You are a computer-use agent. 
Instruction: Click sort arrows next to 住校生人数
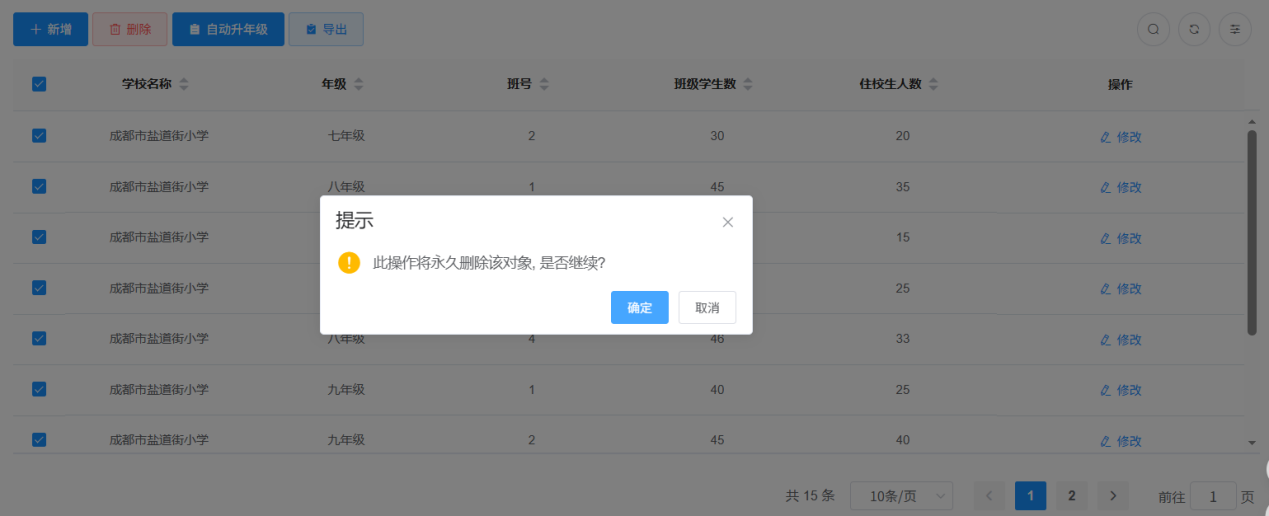[x=933, y=85]
